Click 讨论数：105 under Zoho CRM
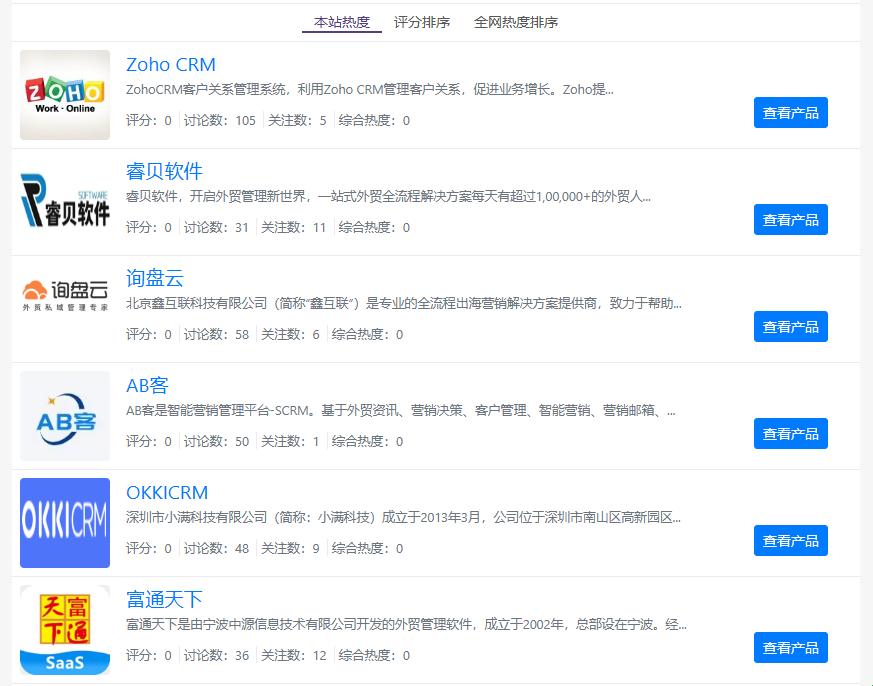The height and width of the screenshot is (686, 873). point(219,120)
